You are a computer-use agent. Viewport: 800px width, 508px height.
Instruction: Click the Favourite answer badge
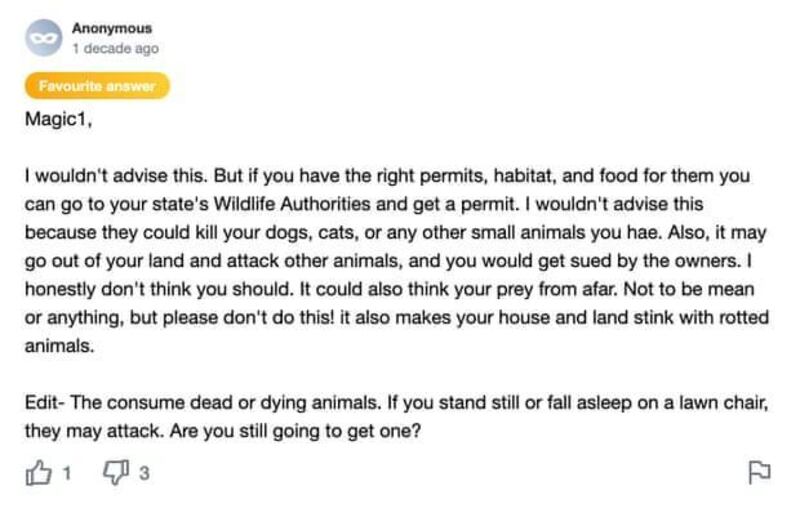coord(97,86)
